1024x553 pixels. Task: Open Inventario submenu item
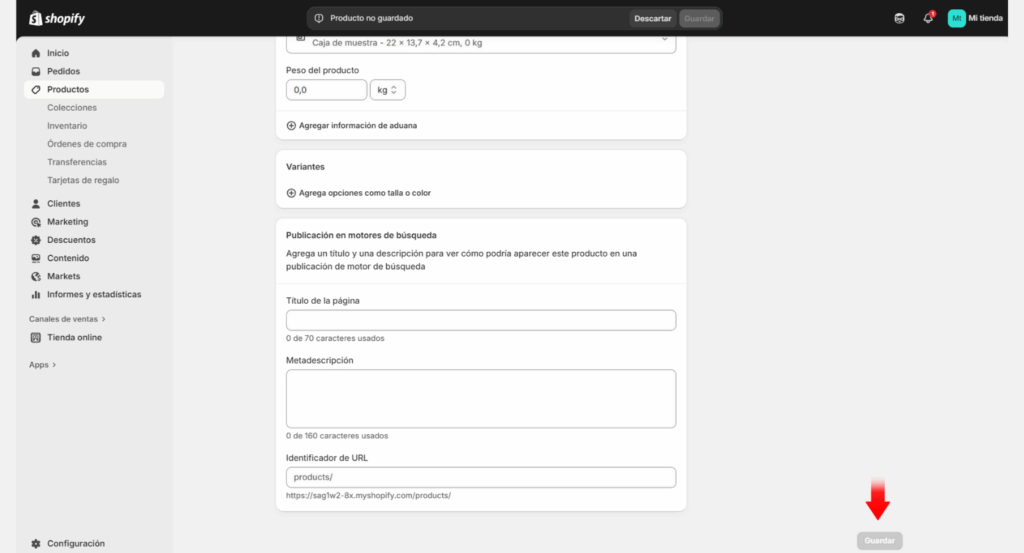point(67,126)
